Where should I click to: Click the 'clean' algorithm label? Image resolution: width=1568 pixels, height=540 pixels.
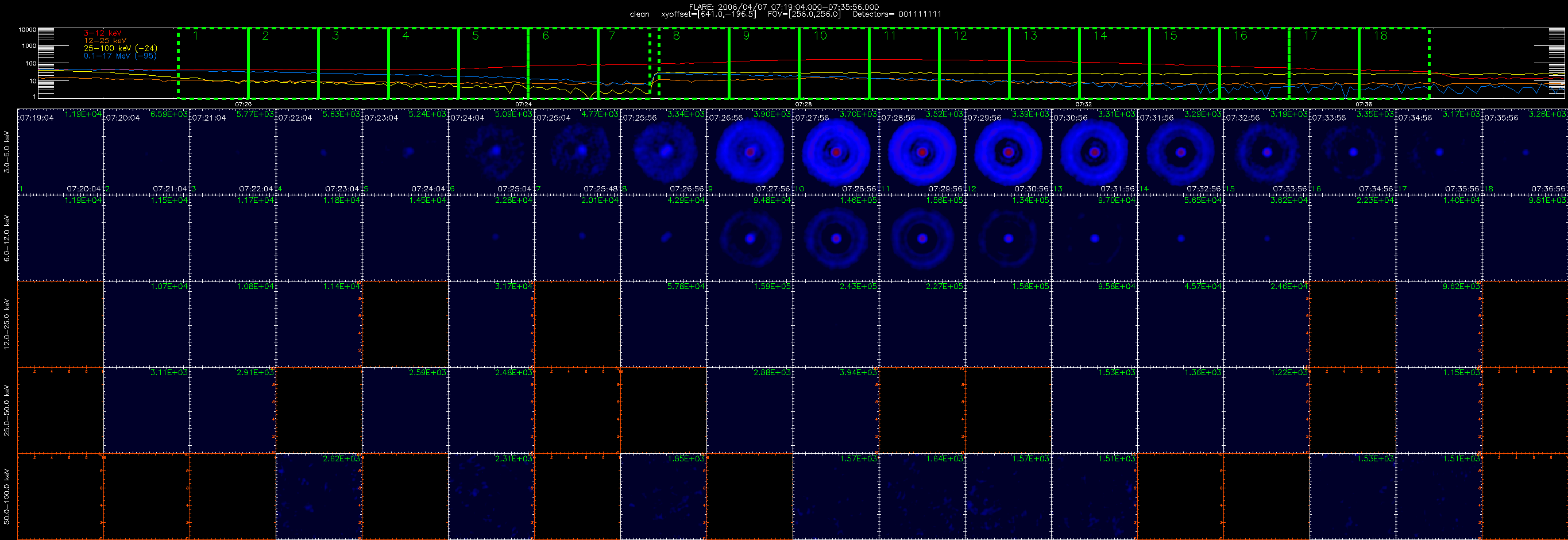pyautogui.click(x=639, y=14)
